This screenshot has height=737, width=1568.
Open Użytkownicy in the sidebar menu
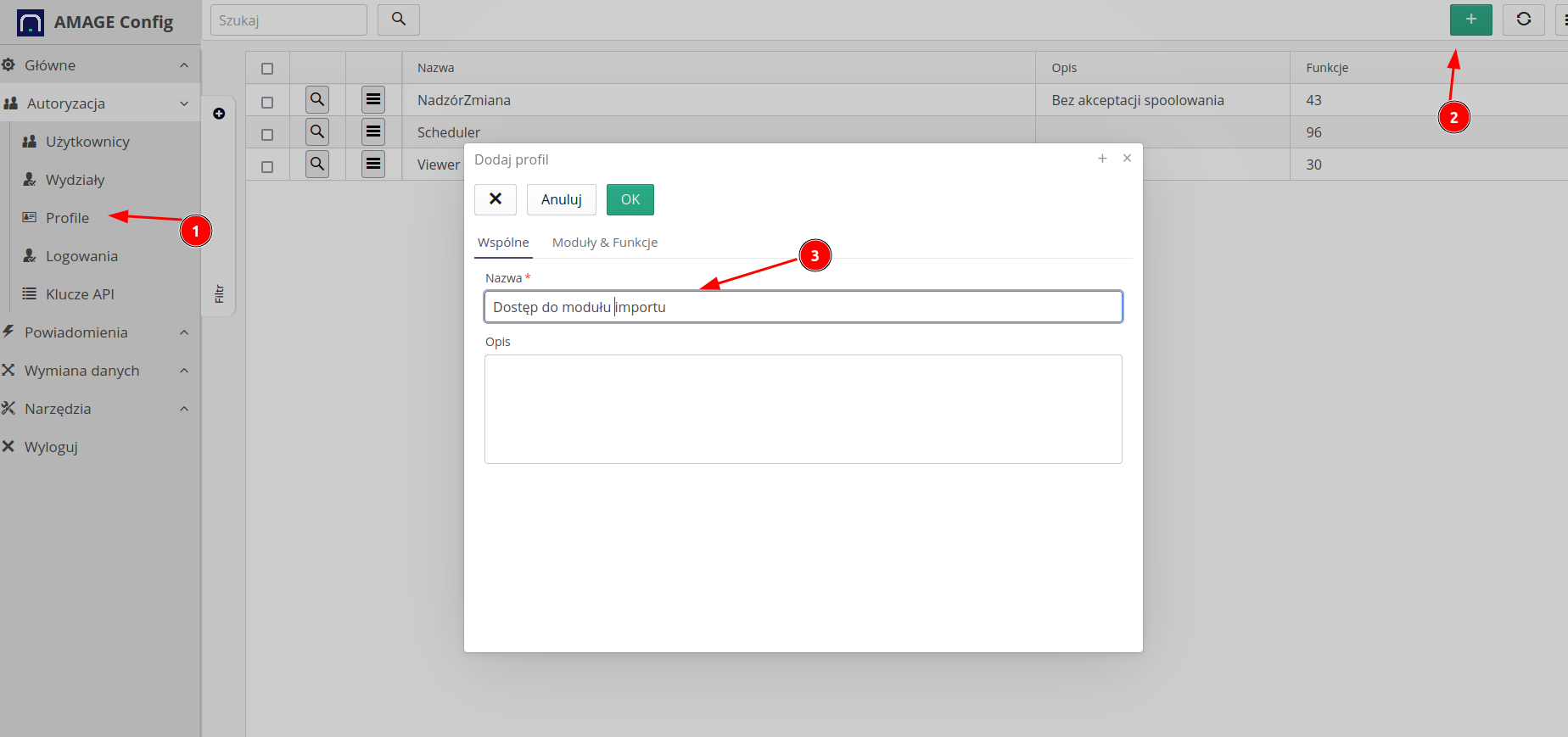[x=87, y=142]
